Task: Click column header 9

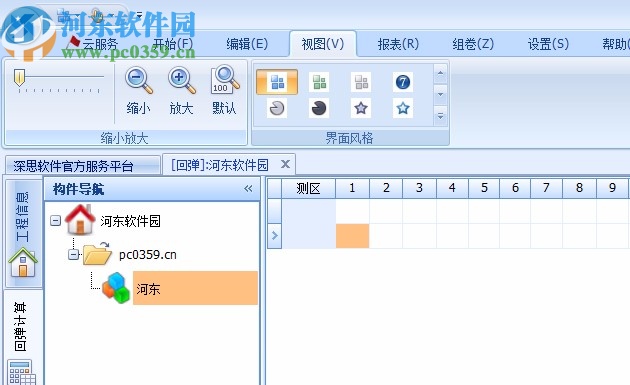Action: coord(613,188)
